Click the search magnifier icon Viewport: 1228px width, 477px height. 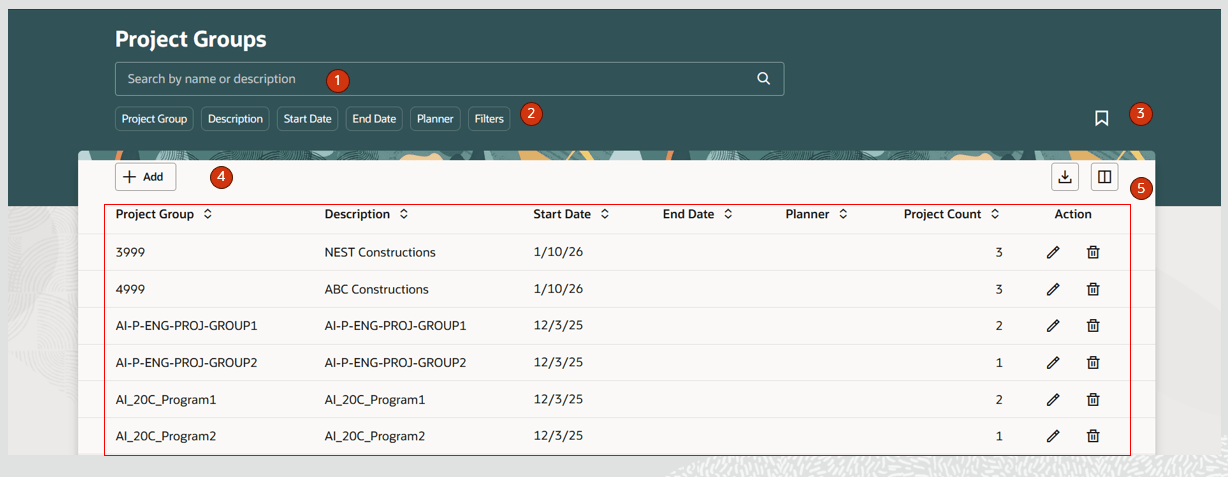(x=763, y=78)
